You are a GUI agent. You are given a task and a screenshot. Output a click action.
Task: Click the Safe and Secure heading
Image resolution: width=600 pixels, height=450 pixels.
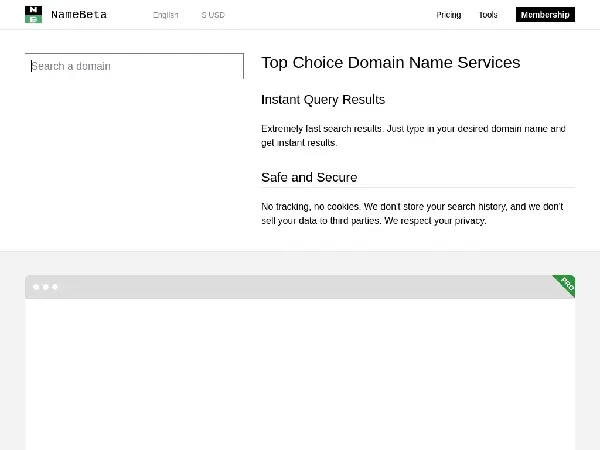click(x=309, y=177)
